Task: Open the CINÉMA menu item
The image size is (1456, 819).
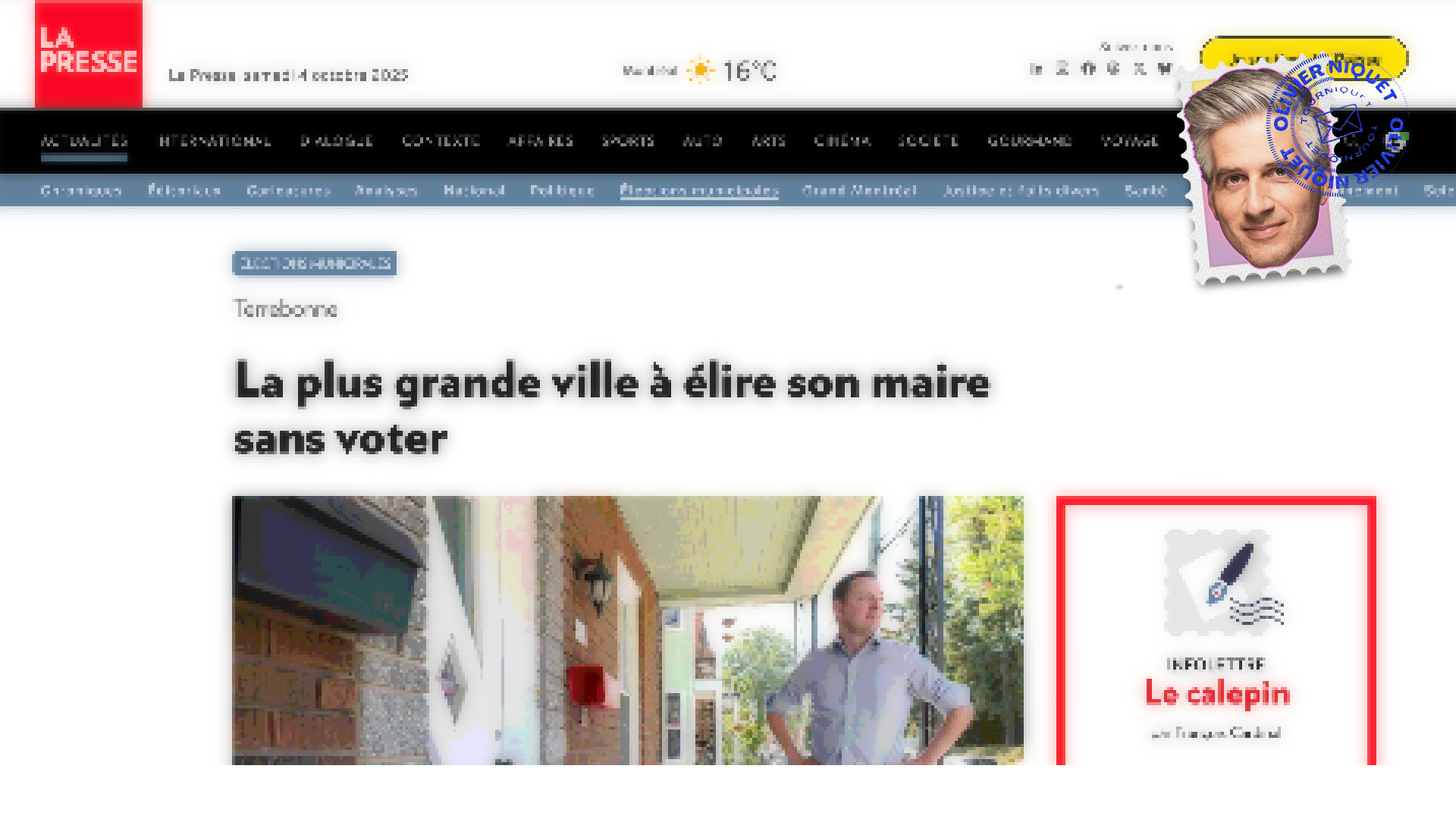Action: point(843,141)
